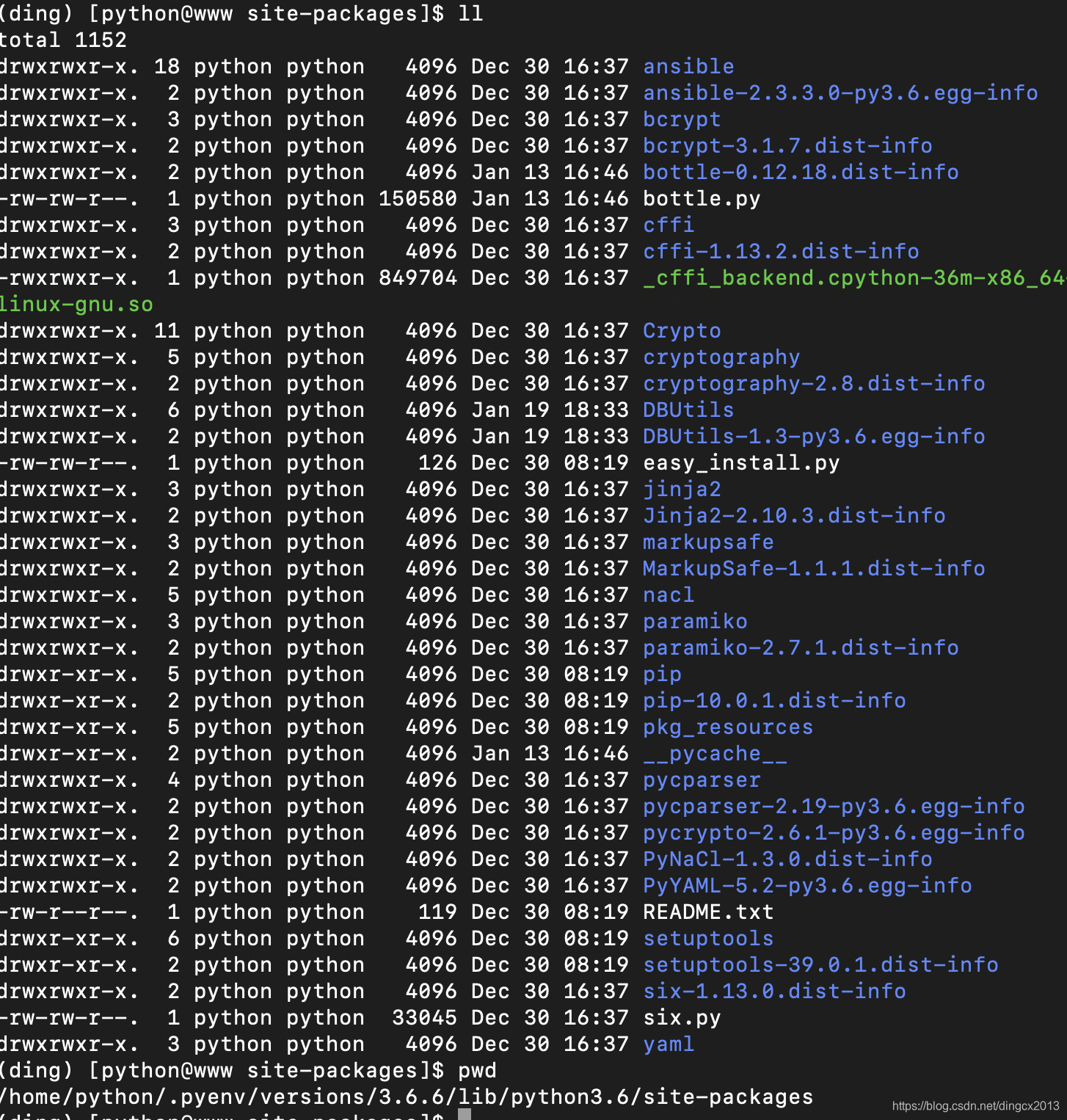Select the pip directory name
1067x1120 pixels.
[x=662, y=674]
